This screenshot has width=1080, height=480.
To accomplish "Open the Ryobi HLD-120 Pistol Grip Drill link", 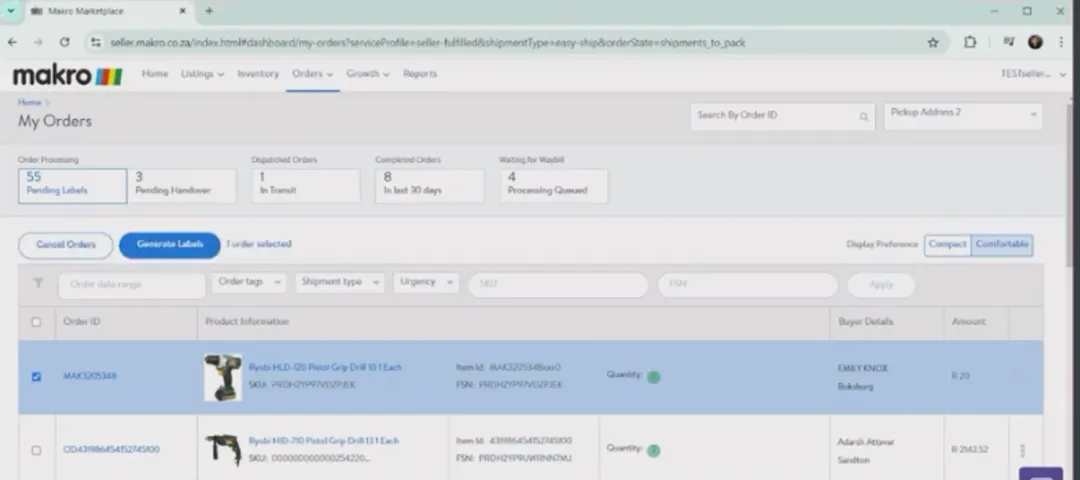I will [324, 368].
